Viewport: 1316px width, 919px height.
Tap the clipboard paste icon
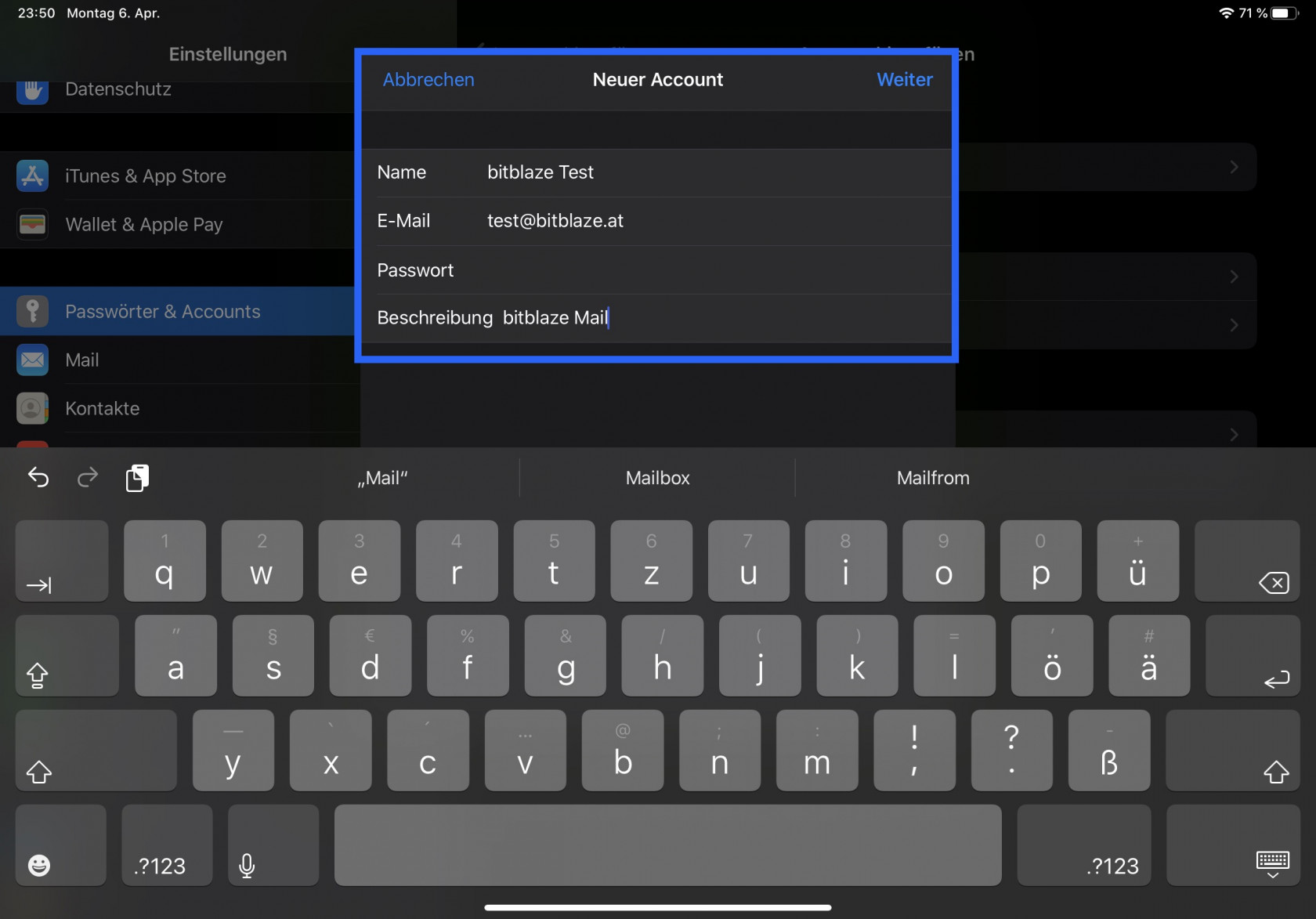(x=137, y=477)
